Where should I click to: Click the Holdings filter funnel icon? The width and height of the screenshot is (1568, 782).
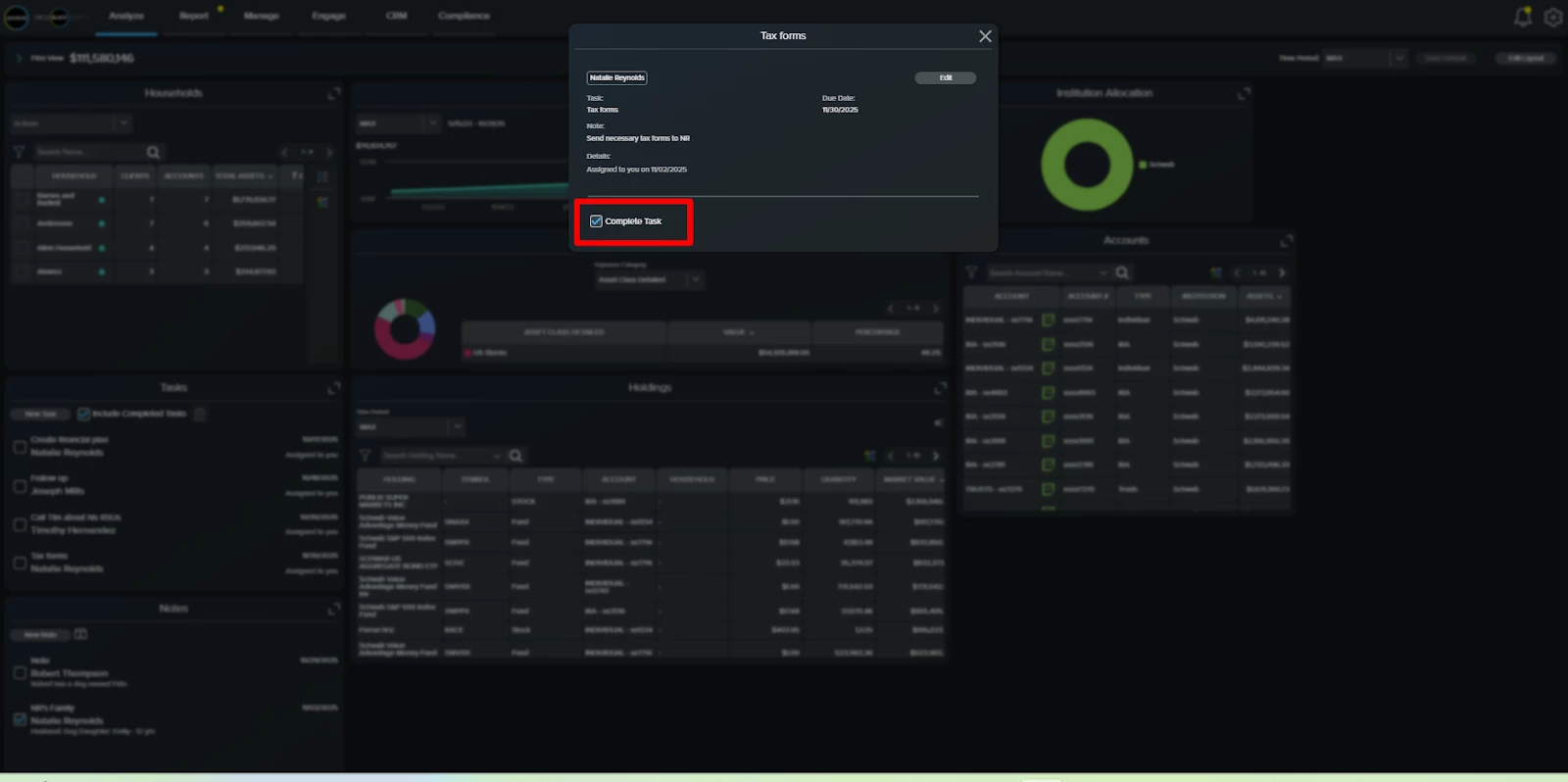click(365, 456)
